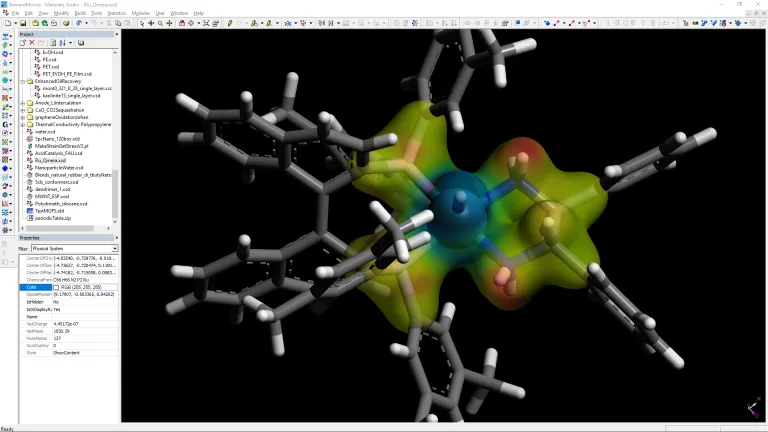Click the red delete X in Project panel

(32, 43)
